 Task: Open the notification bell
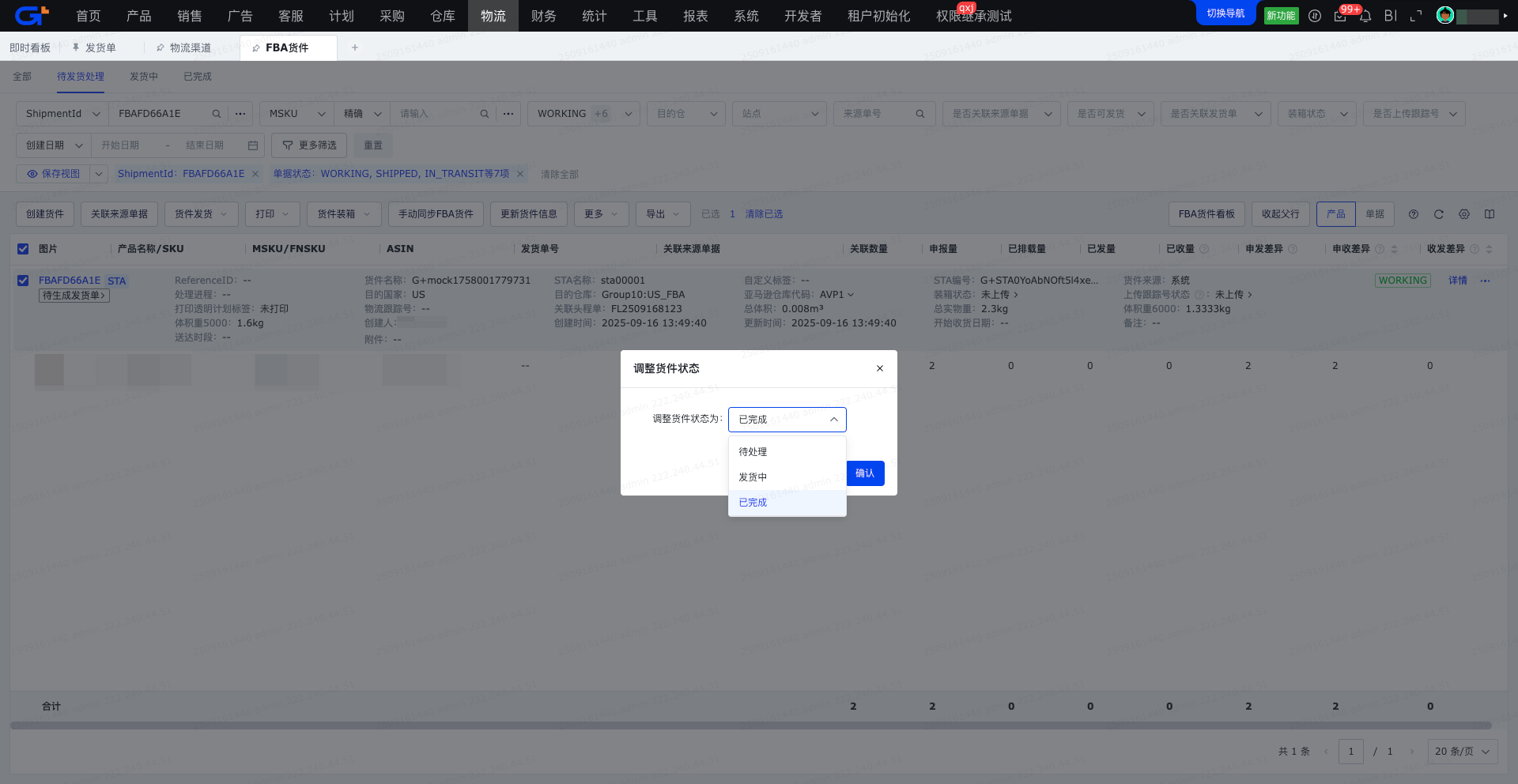tap(1365, 16)
